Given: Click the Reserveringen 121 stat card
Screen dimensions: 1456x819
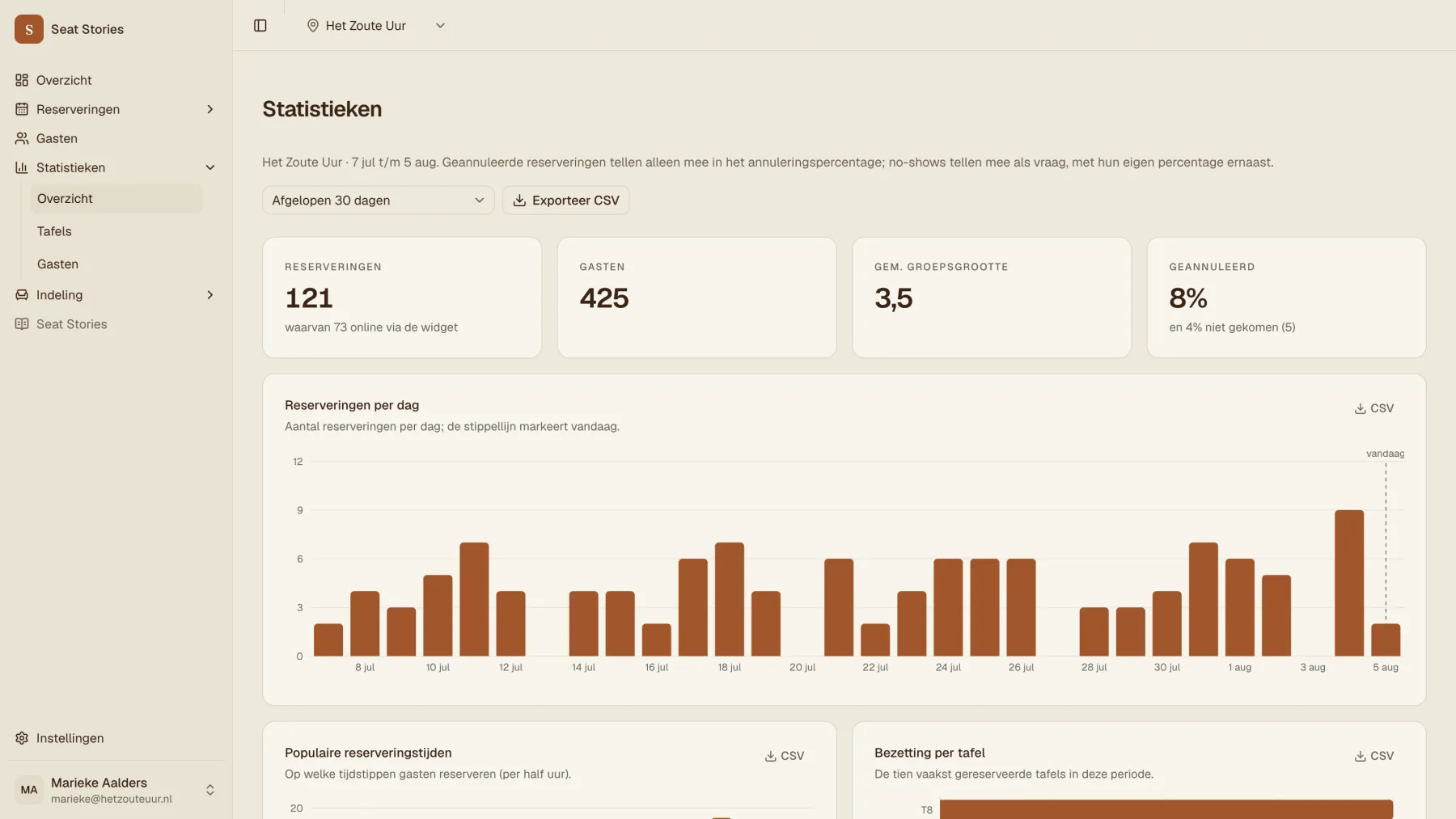Looking at the screenshot, I should tap(402, 298).
